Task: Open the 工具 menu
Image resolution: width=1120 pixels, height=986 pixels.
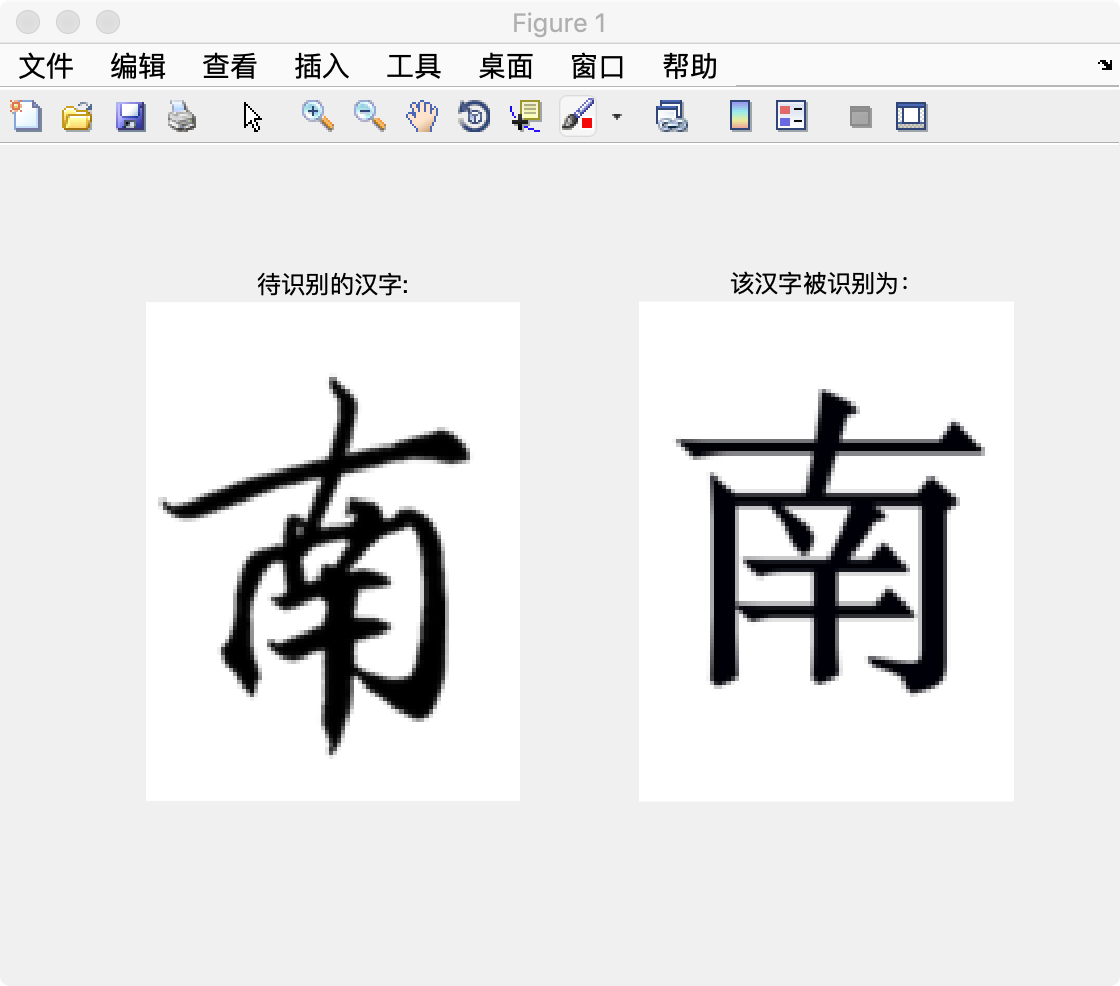Action: 414,66
